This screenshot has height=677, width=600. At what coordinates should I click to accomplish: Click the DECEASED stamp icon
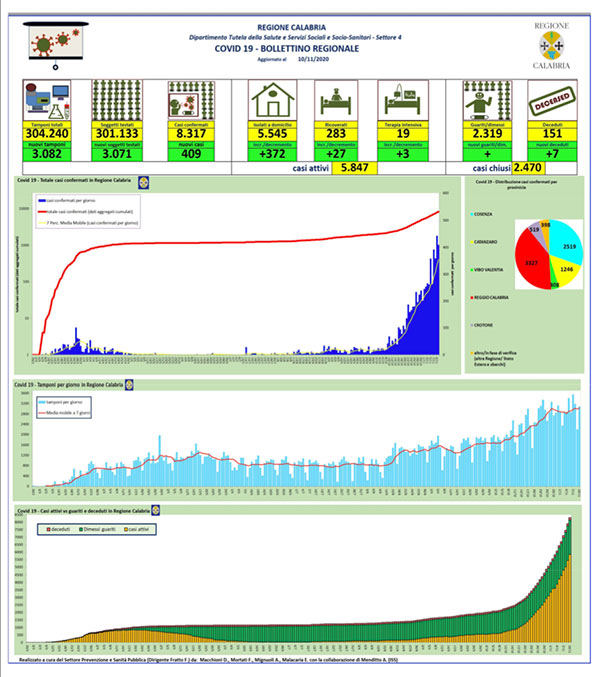pyautogui.click(x=552, y=100)
